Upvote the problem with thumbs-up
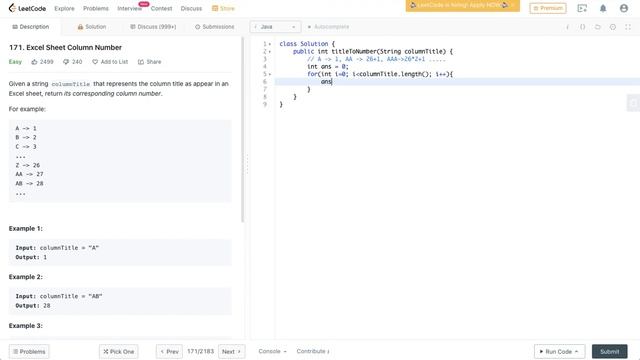Screen dimensions: 640x360 [34, 62]
